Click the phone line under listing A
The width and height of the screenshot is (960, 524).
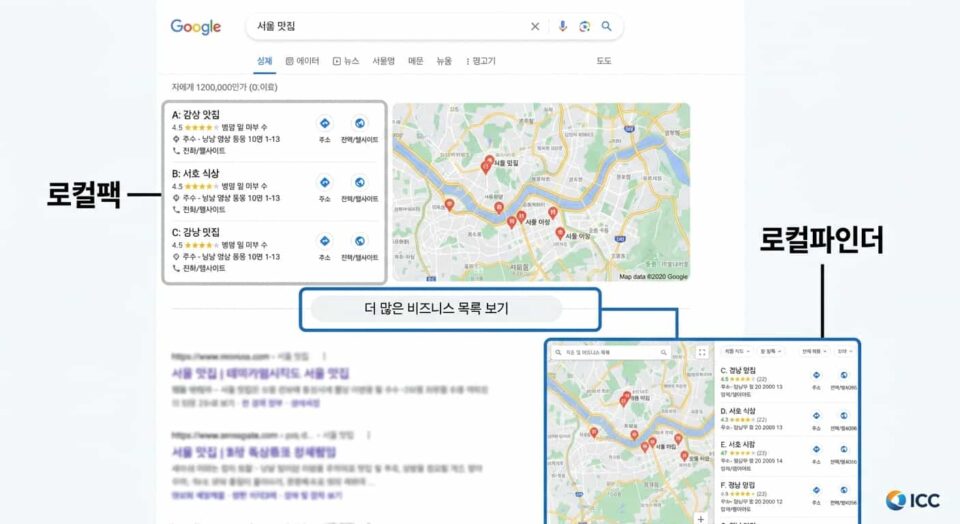[199, 151]
